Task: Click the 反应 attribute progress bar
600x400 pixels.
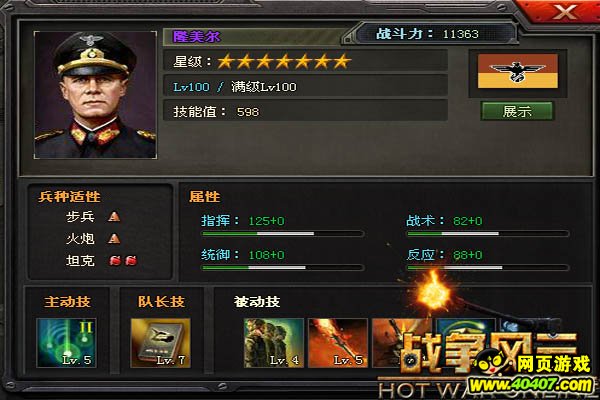Action: (x=488, y=268)
